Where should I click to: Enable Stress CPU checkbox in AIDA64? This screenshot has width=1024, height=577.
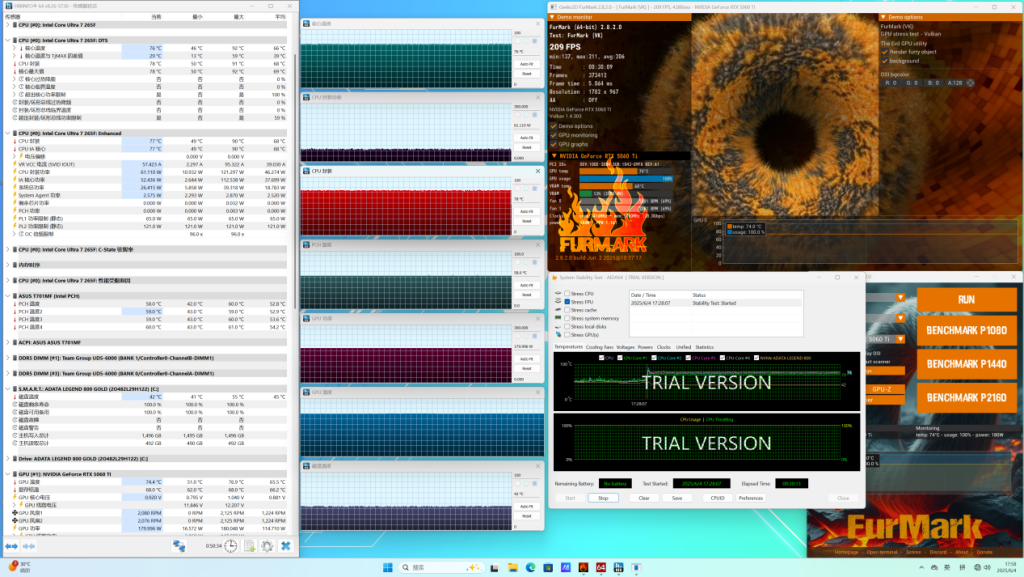[x=567, y=294]
